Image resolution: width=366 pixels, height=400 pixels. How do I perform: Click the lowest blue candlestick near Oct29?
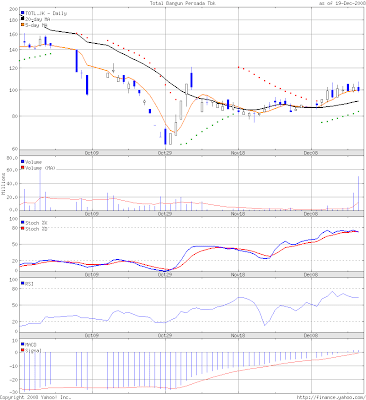point(165,137)
